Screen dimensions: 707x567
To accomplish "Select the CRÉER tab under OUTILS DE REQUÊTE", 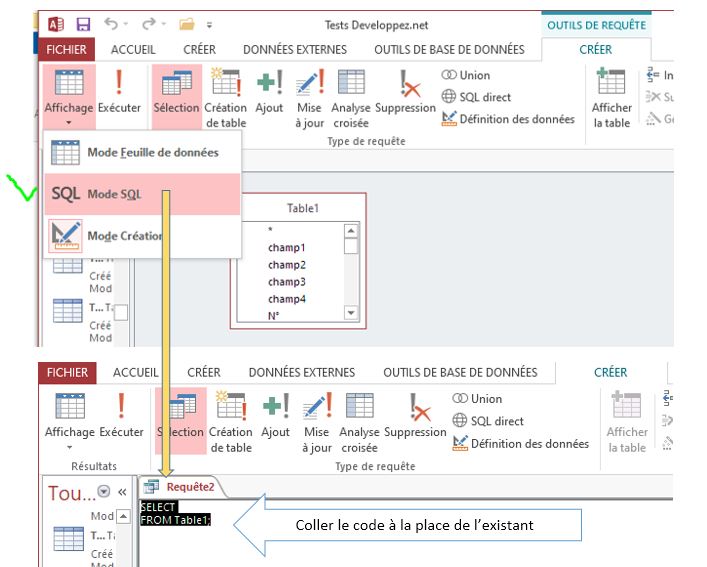I will coord(596,50).
